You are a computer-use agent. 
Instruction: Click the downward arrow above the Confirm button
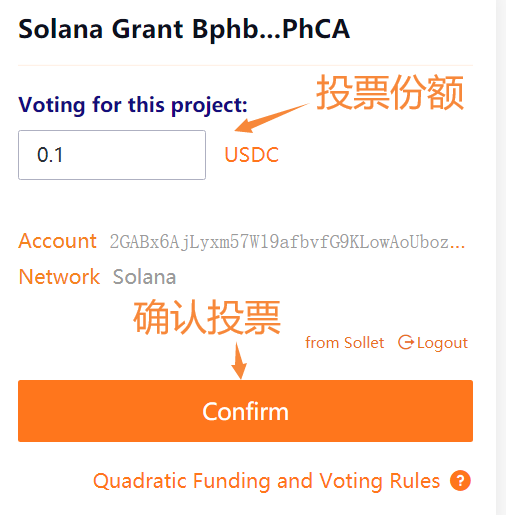tap(239, 361)
